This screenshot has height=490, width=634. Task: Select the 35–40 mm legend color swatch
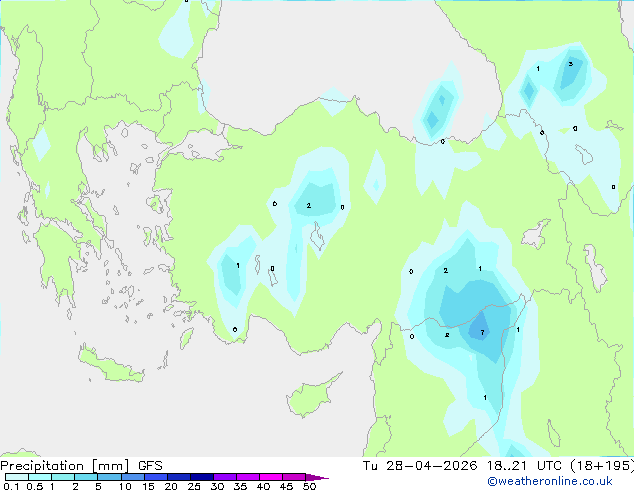[x=247, y=477]
